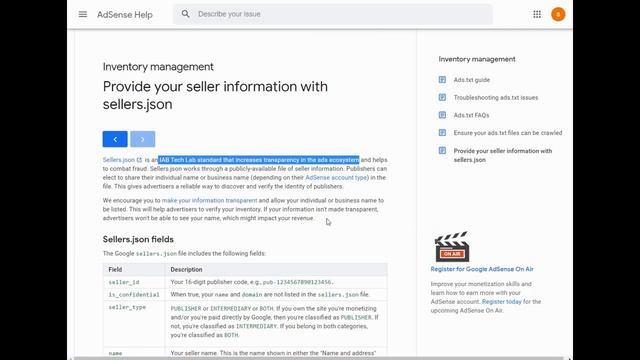Select Provide your seller information with sellers.json sidebar item
Viewport: 640px width, 360px height.
(503, 155)
